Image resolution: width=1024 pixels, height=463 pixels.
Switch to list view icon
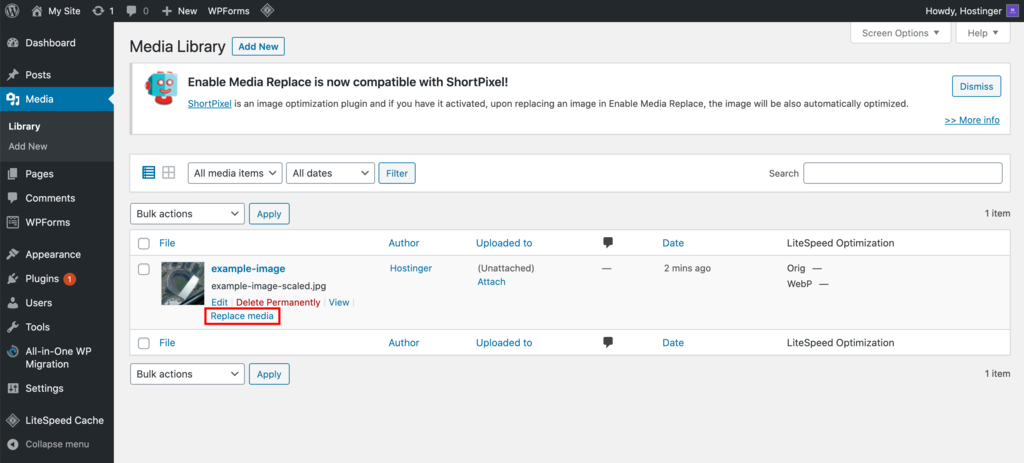click(149, 173)
